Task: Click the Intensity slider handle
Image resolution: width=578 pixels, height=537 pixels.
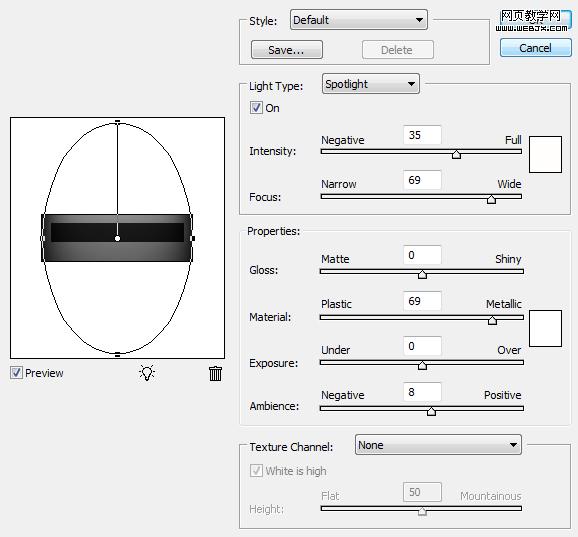Action: [456, 154]
